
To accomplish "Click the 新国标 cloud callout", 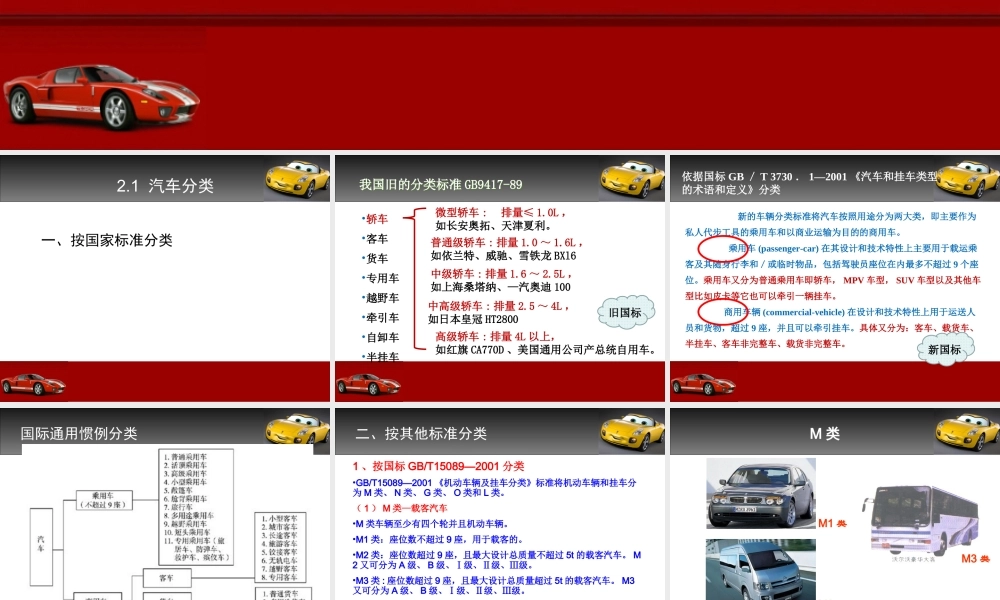I will pos(947,347).
